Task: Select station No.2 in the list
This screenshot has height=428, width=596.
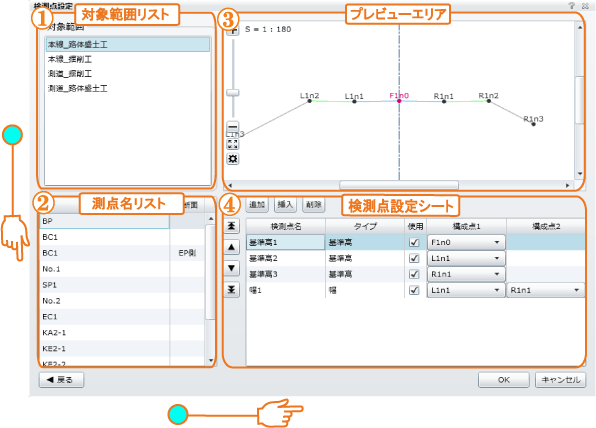Action: (122, 301)
